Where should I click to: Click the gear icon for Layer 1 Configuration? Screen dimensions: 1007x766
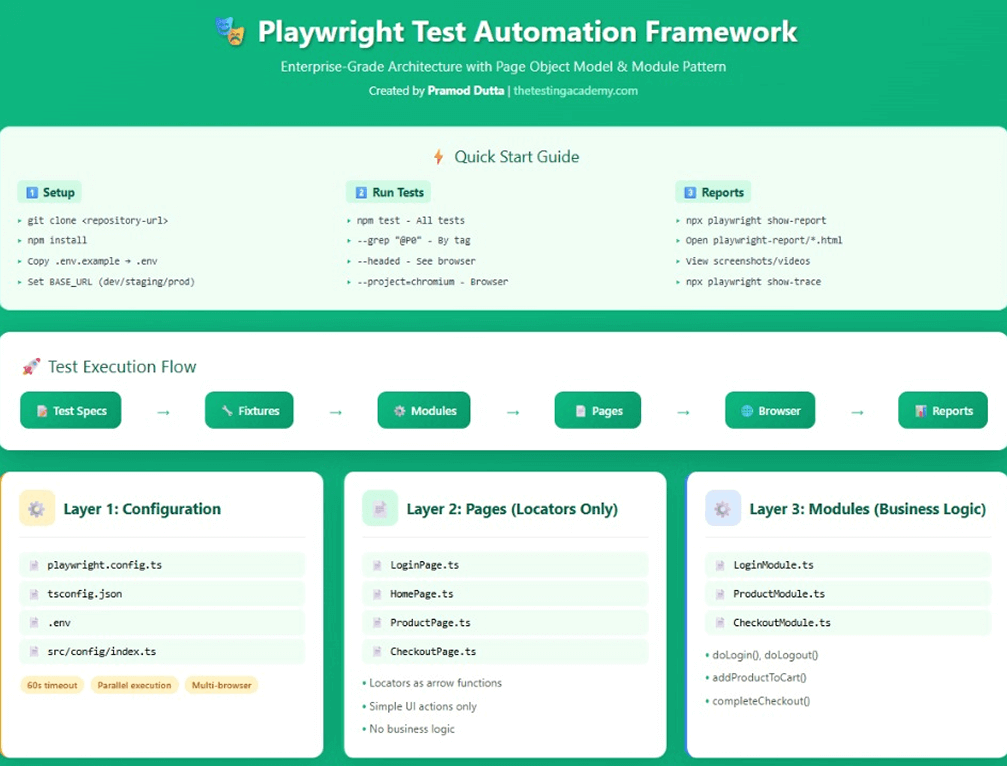tap(37, 509)
